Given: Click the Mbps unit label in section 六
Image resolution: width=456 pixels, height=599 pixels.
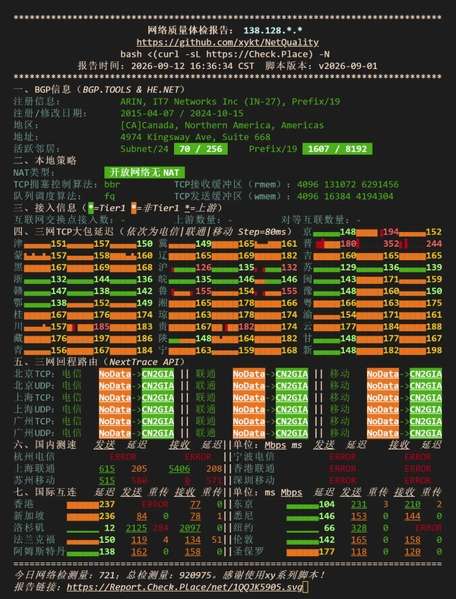Looking at the screenshot, I should (x=275, y=445).
